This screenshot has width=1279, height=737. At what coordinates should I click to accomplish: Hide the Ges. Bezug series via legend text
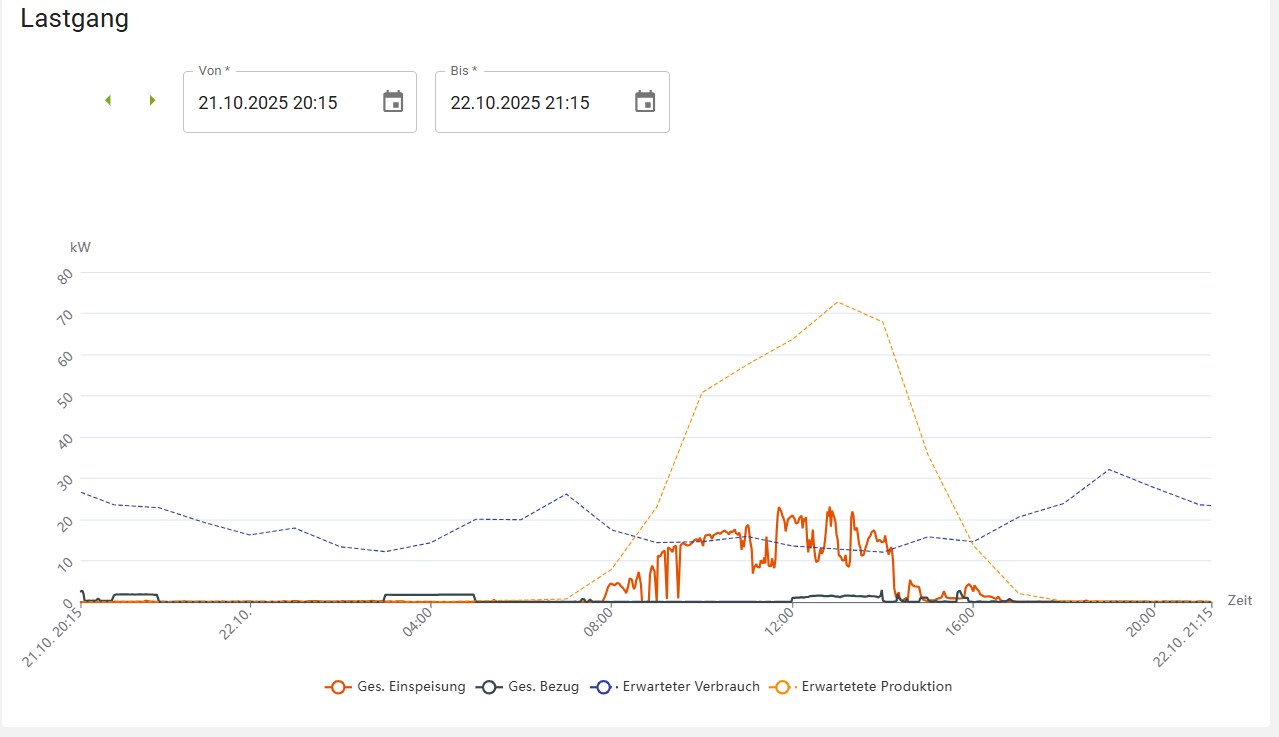pos(543,687)
